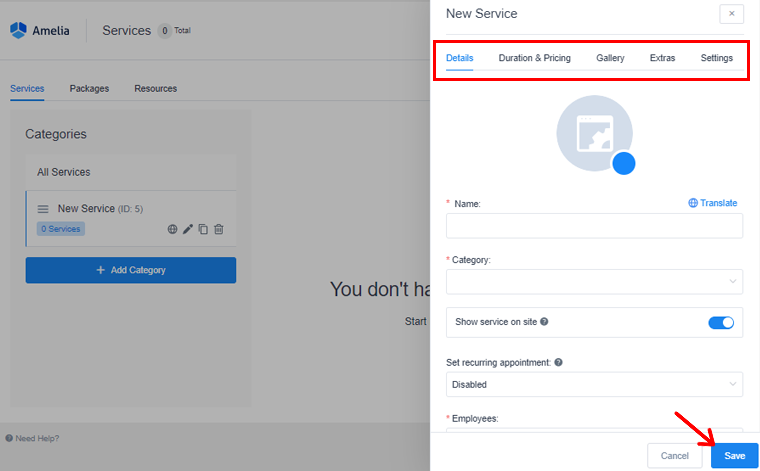Focus the service Name input field
Screen dimensions: 760x471
pyautogui.click(x=594, y=226)
